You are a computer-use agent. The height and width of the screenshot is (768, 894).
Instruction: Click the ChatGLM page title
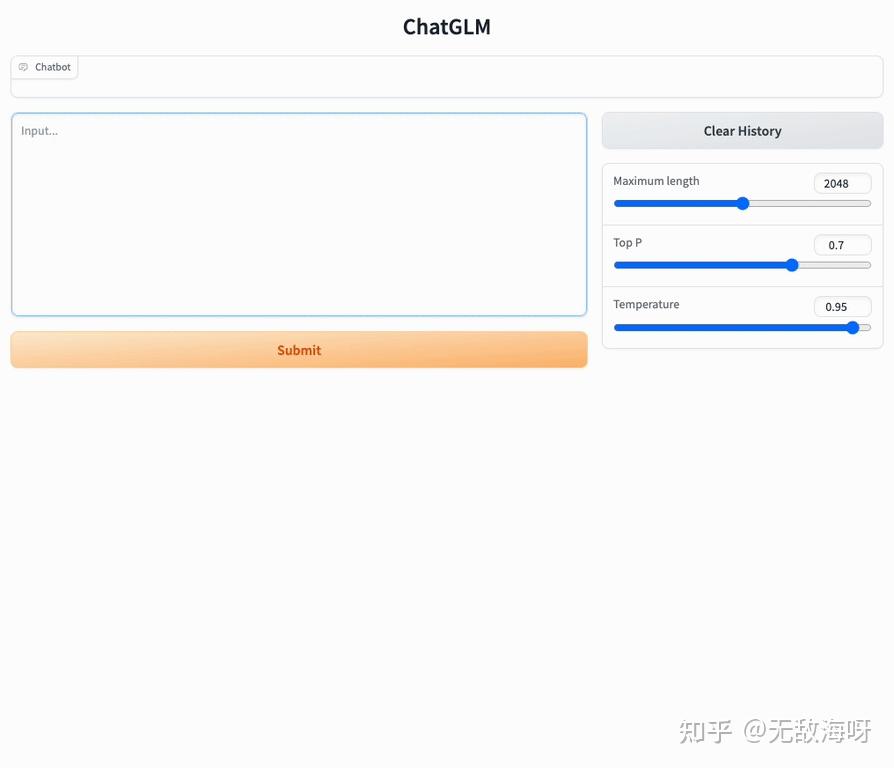(x=447, y=26)
